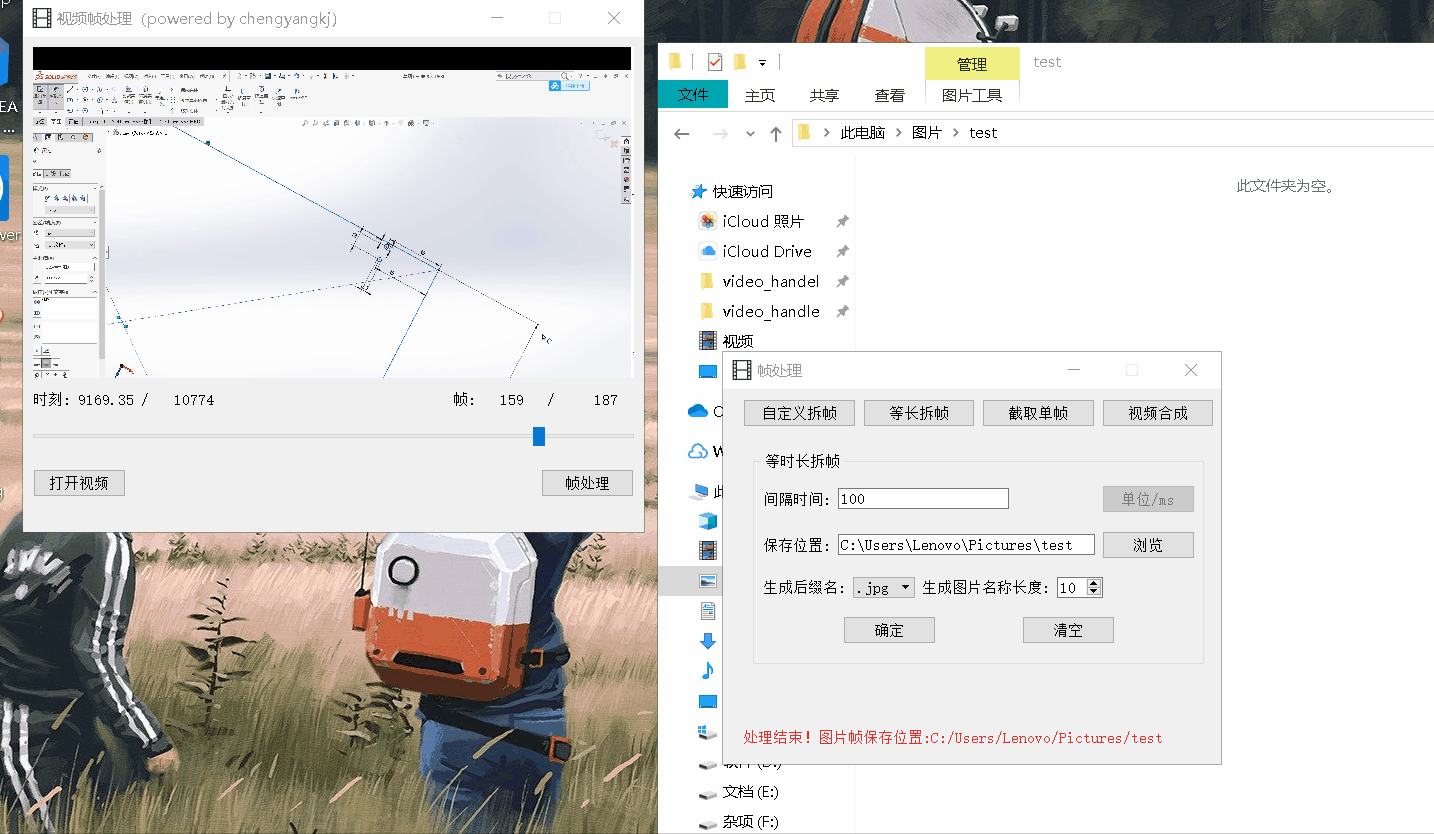Click the 间隔时间 input field
The image size is (1434, 834).
point(923,499)
